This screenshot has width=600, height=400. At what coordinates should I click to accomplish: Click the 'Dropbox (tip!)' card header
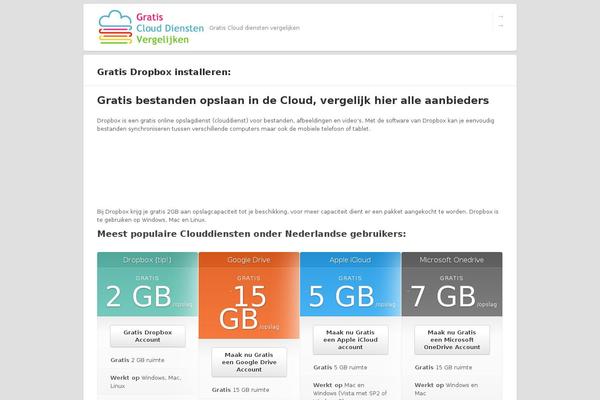click(x=147, y=260)
